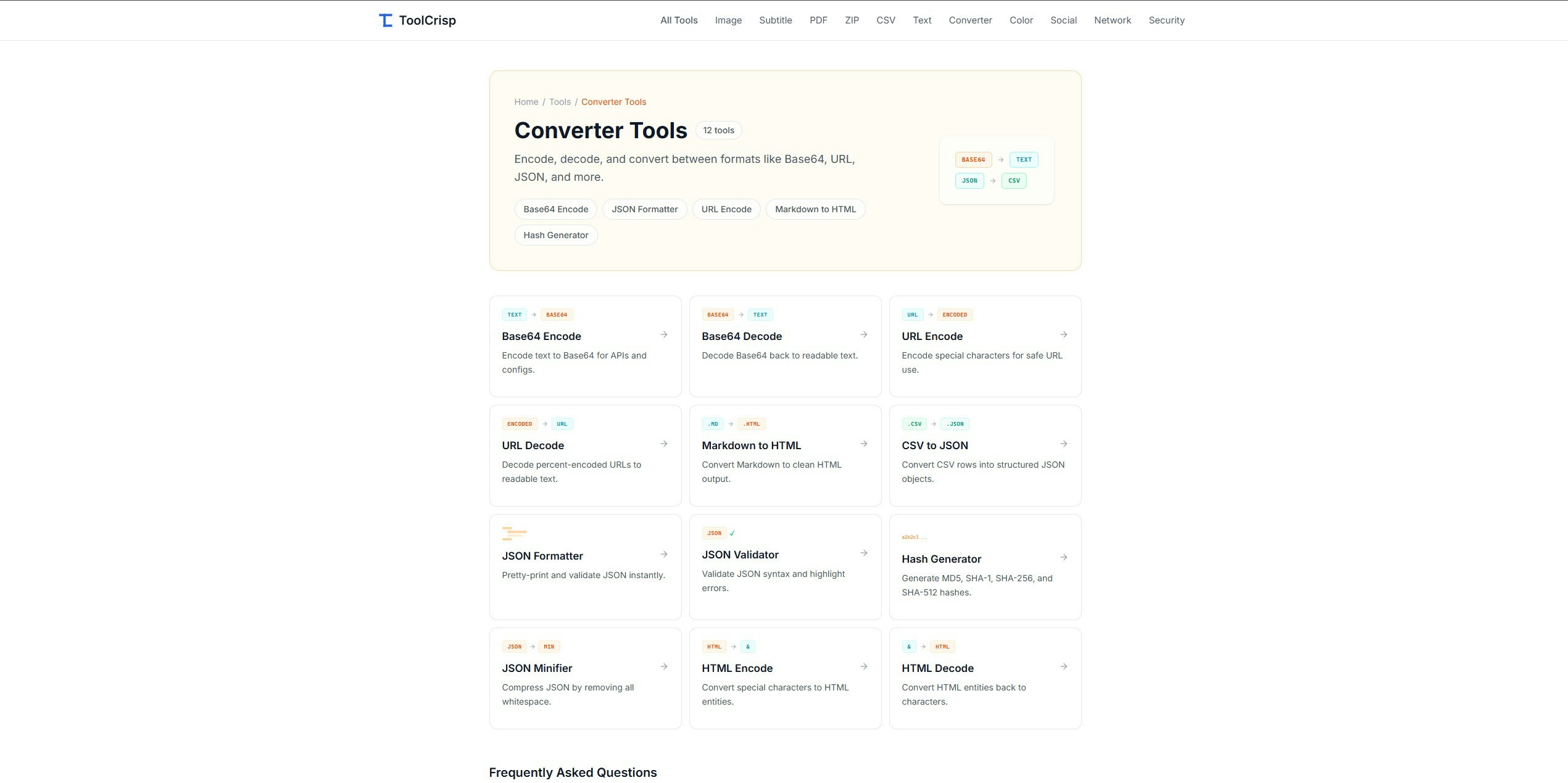
Task: Navigate Home via the breadcrumb
Action: click(x=526, y=102)
